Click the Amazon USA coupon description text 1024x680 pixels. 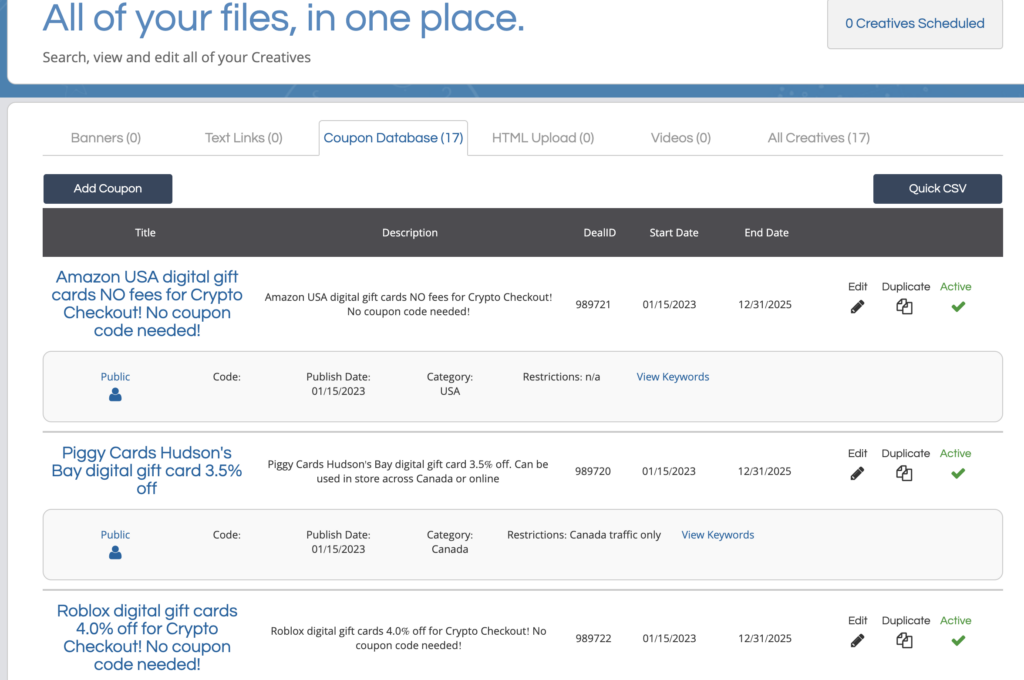[x=408, y=304]
